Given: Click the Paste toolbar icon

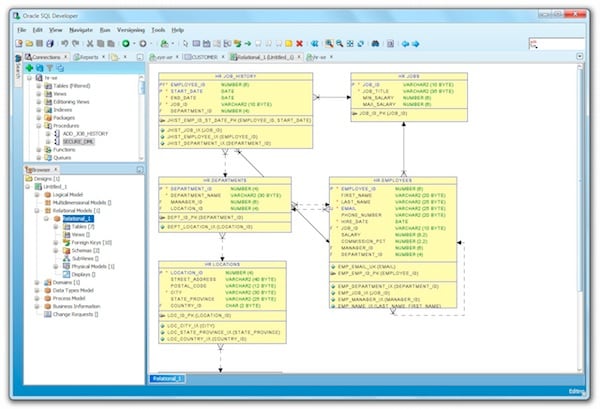Looking at the screenshot, I should pos(111,44).
